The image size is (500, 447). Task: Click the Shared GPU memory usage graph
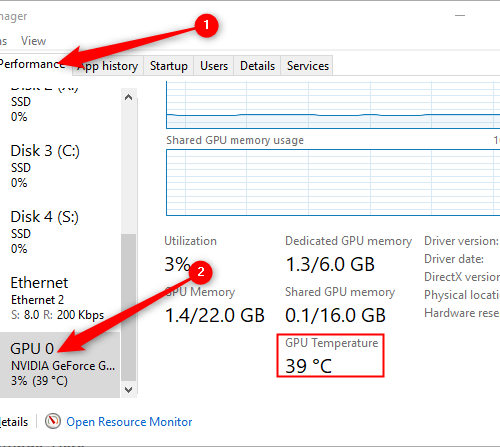(333, 182)
